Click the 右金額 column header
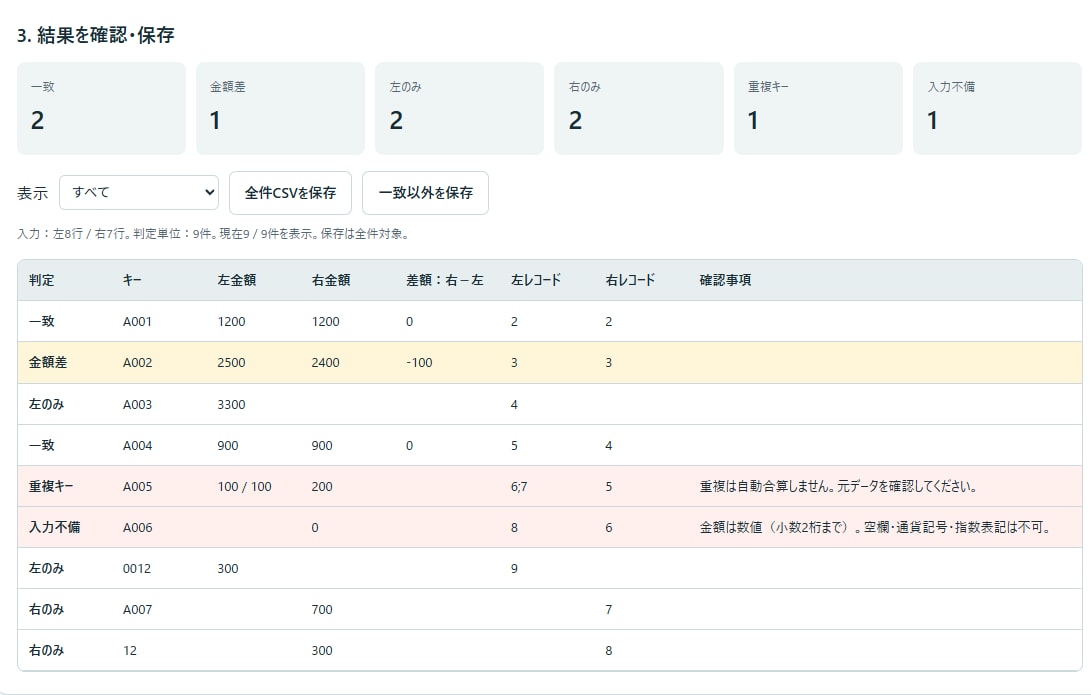This screenshot has height=695, width=1091. [x=331, y=280]
